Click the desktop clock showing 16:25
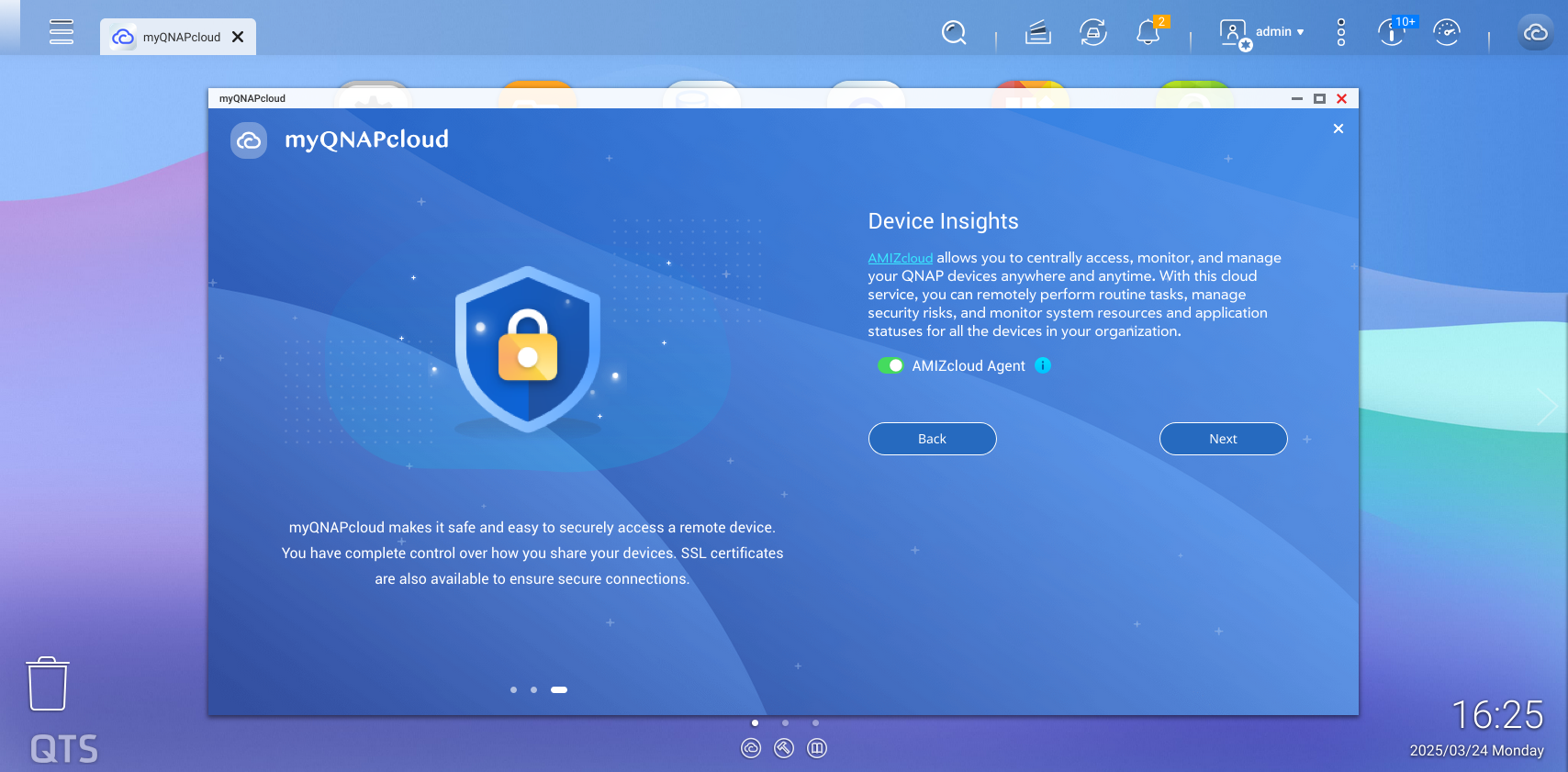Image resolution: width=1568 pixels, height=772 pixels. (1497, 714)
